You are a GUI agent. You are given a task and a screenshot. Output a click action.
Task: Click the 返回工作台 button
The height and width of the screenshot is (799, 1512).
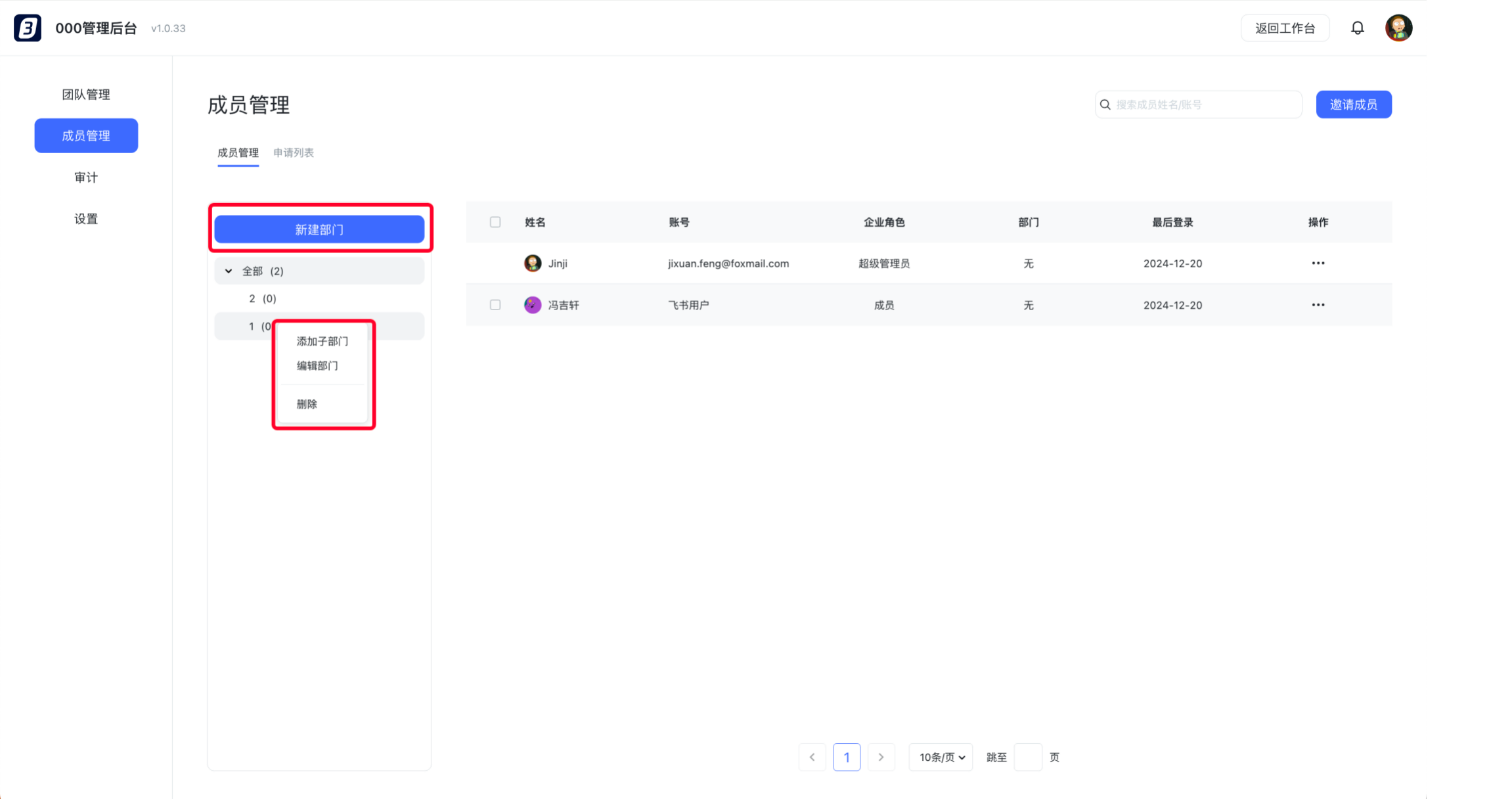click(x=1285, y=28)
